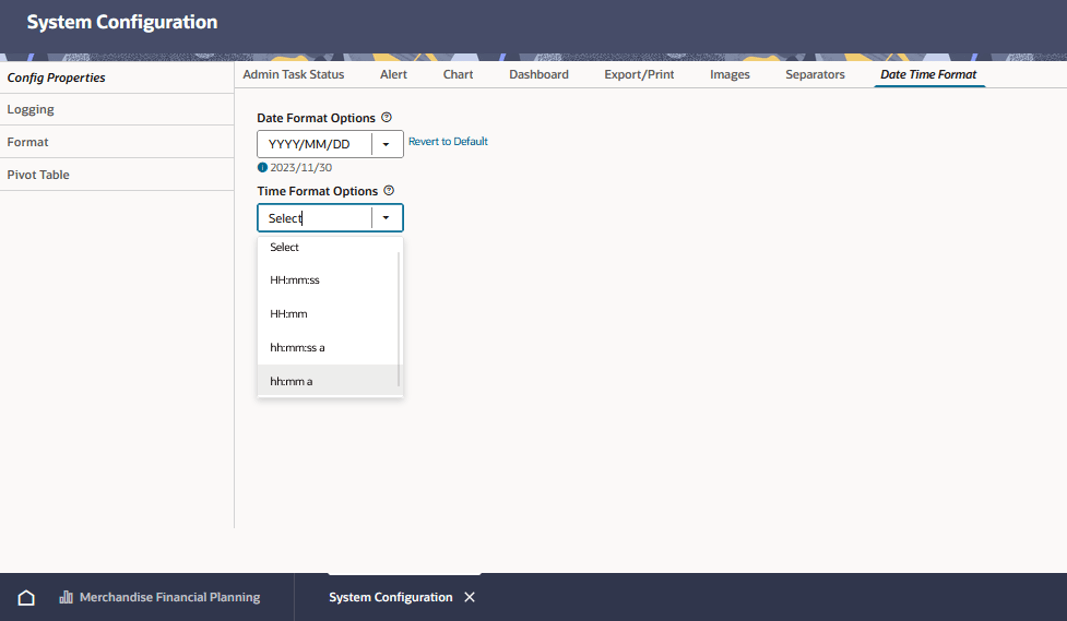The width and height of the screenshot is (1067, 621).
Task: Open Logging in the sidebar
Action: (117, 110)
